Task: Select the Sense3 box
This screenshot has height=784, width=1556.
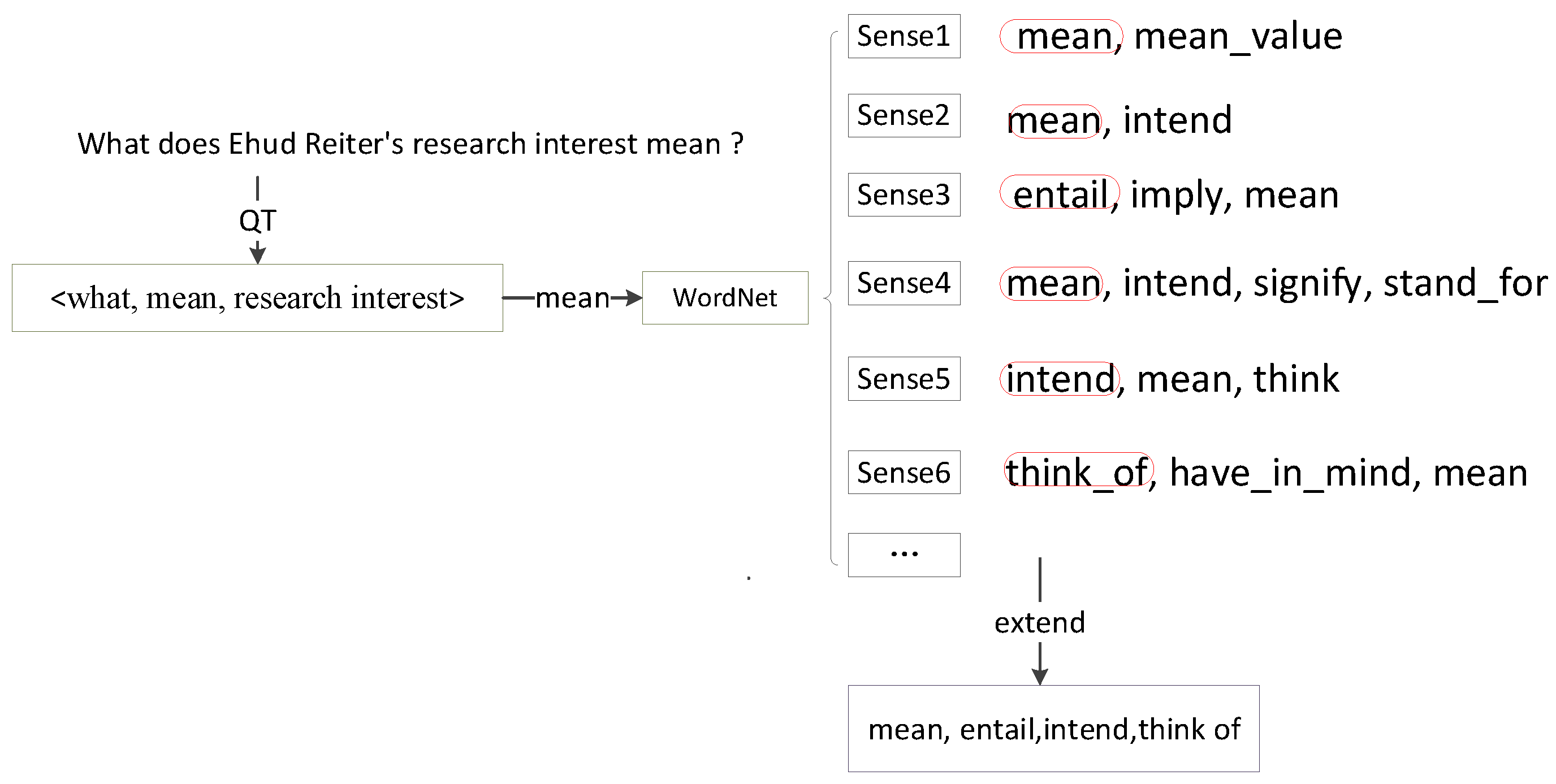Action: pos(904,195)
